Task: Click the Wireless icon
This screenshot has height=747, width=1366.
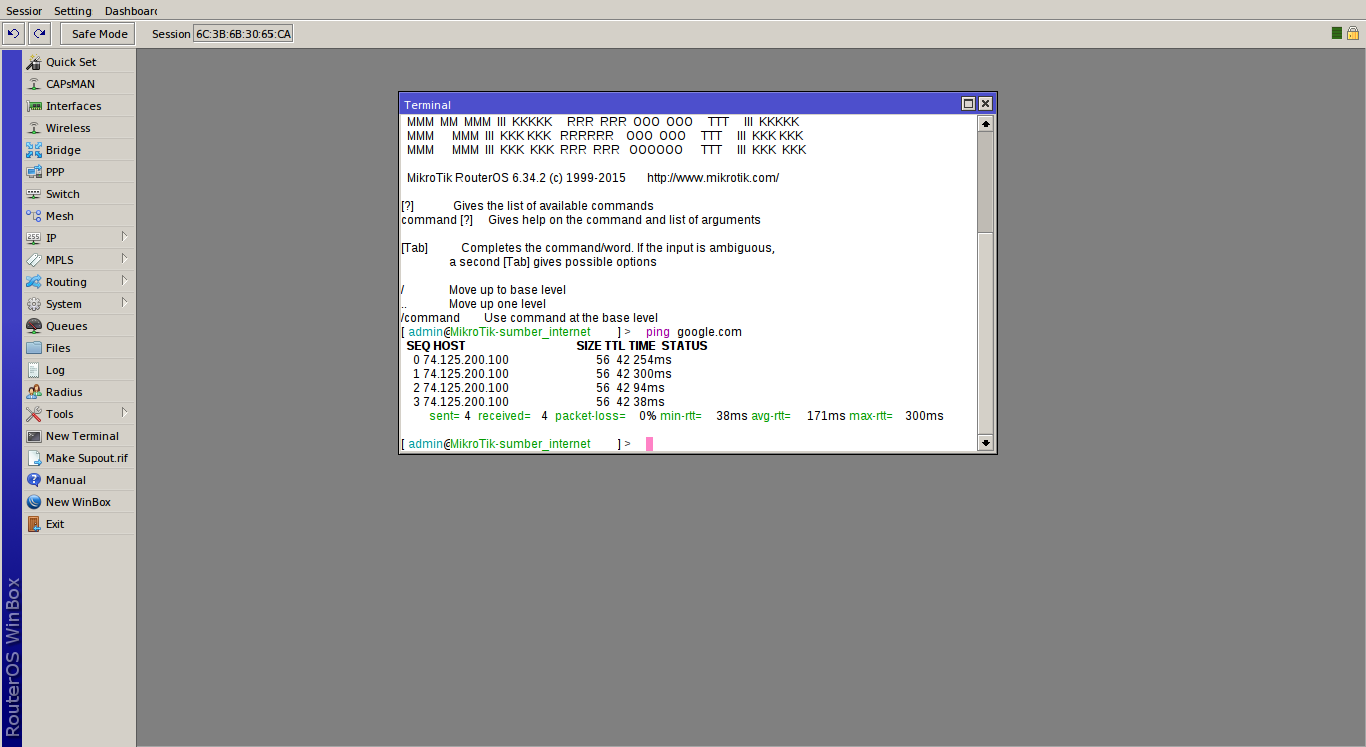Action: [x=34, y=128]
